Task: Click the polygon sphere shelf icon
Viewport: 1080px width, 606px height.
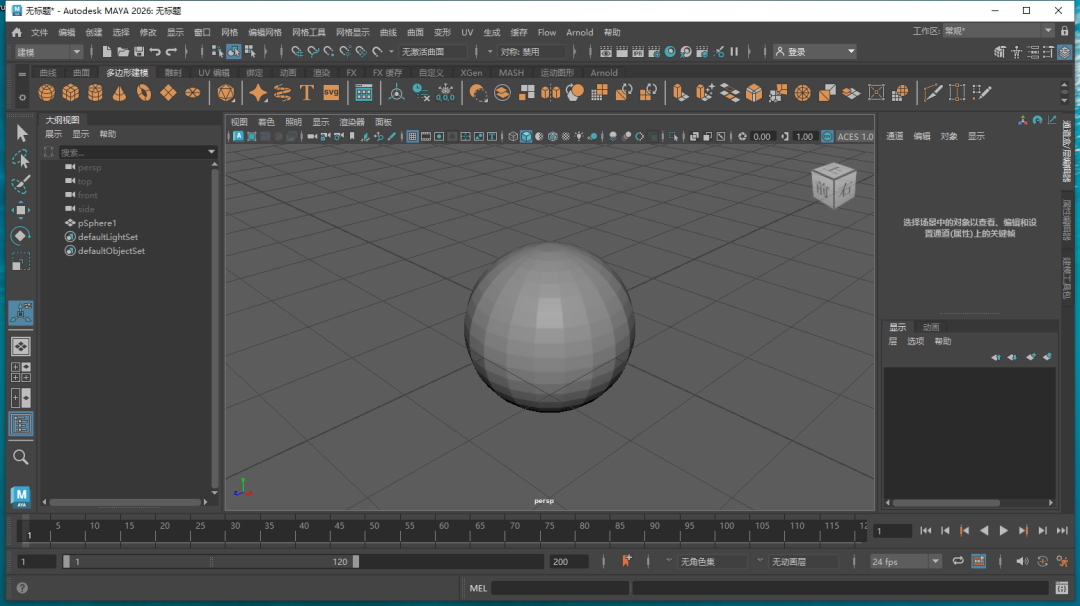Action: point(46,93)
